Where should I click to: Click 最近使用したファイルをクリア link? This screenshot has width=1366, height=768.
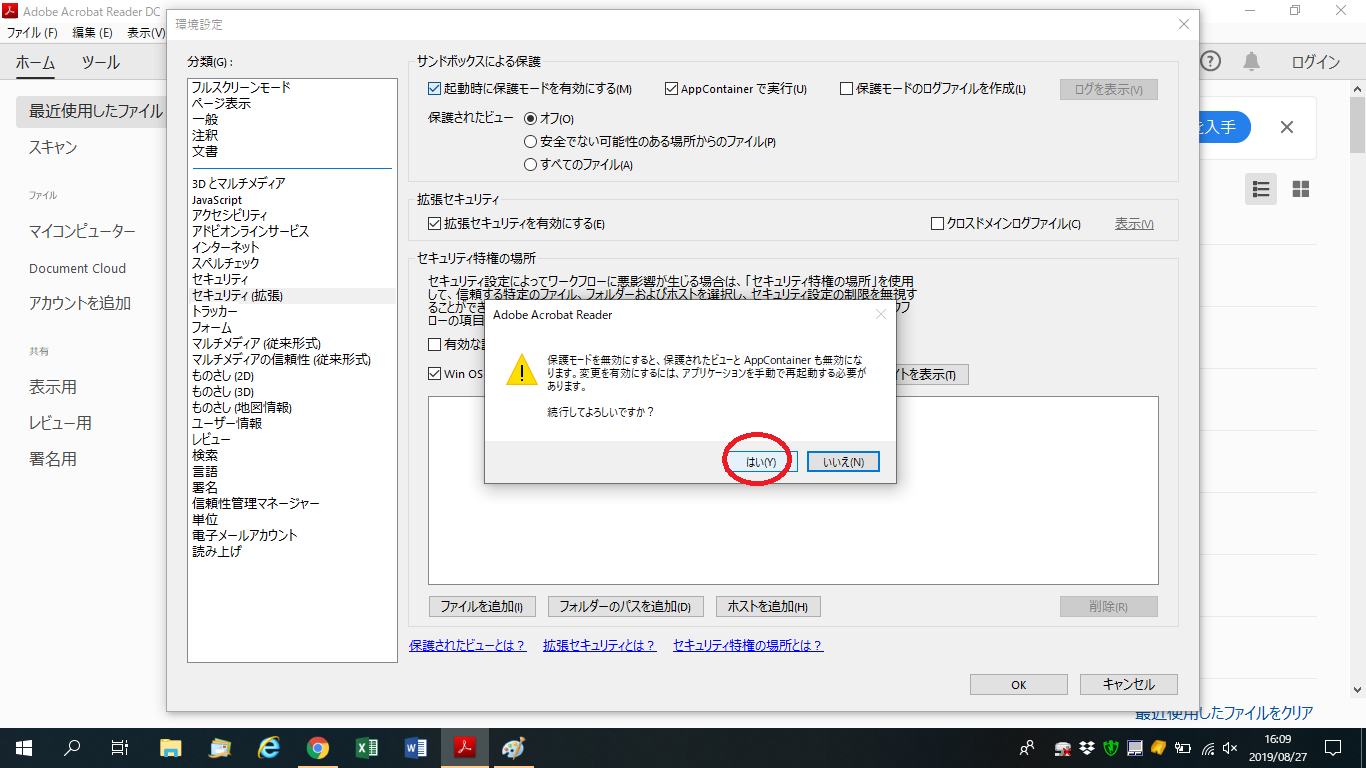[1224, 713]
